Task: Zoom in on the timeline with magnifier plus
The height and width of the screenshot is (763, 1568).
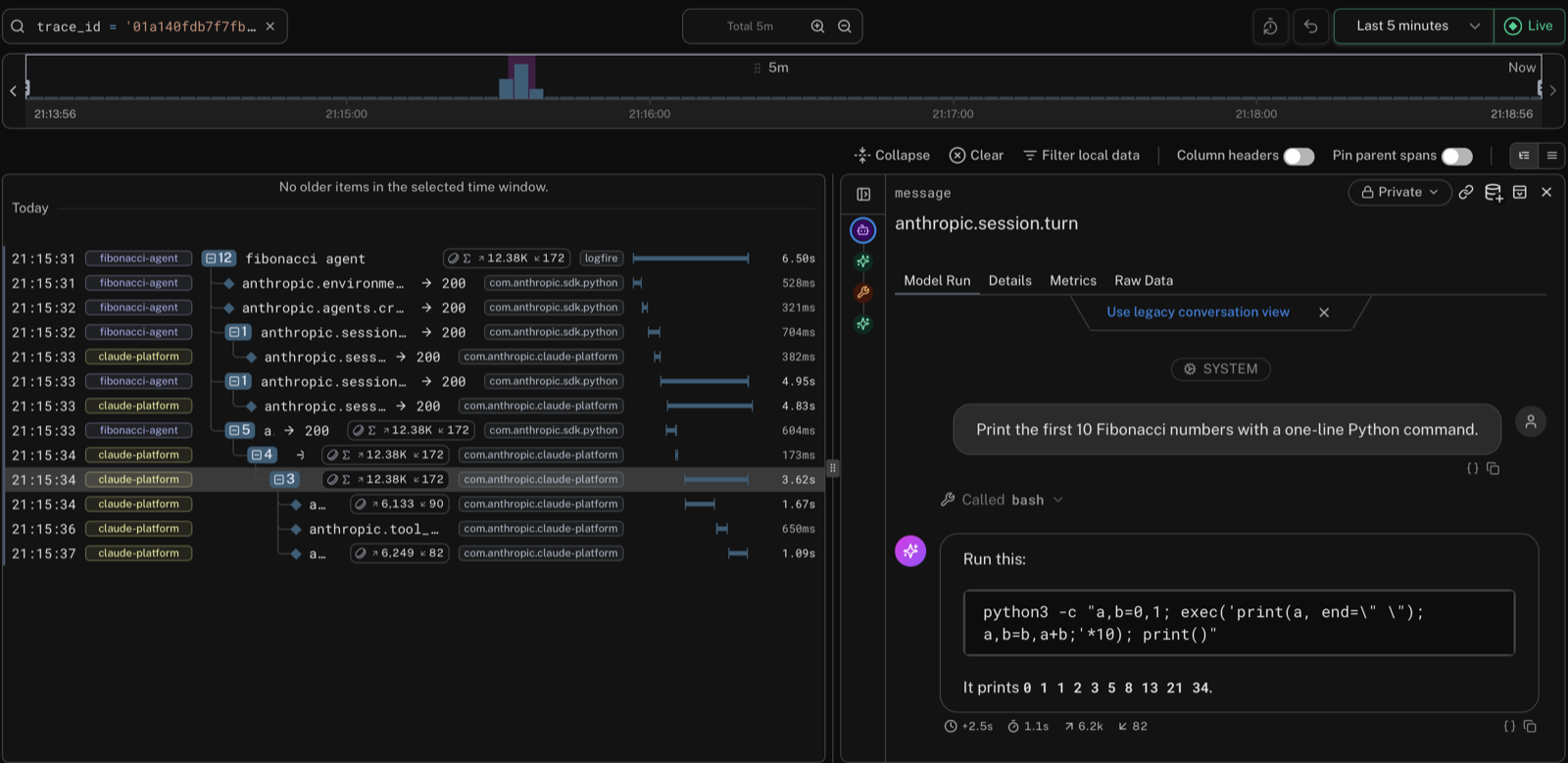Action: click(x=817, y=26)
